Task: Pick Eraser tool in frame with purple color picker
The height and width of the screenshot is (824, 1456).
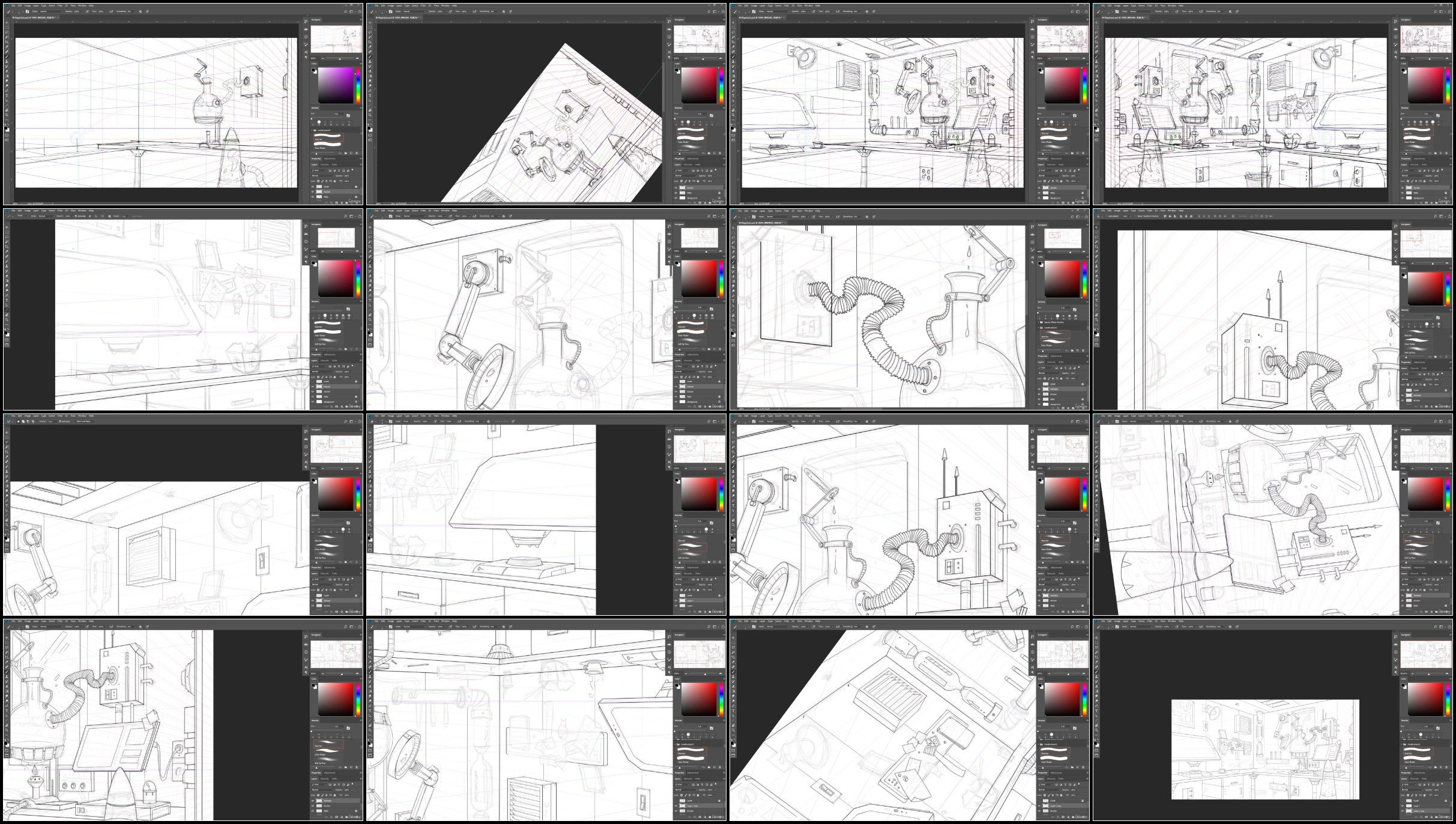Action: point(7,71)
